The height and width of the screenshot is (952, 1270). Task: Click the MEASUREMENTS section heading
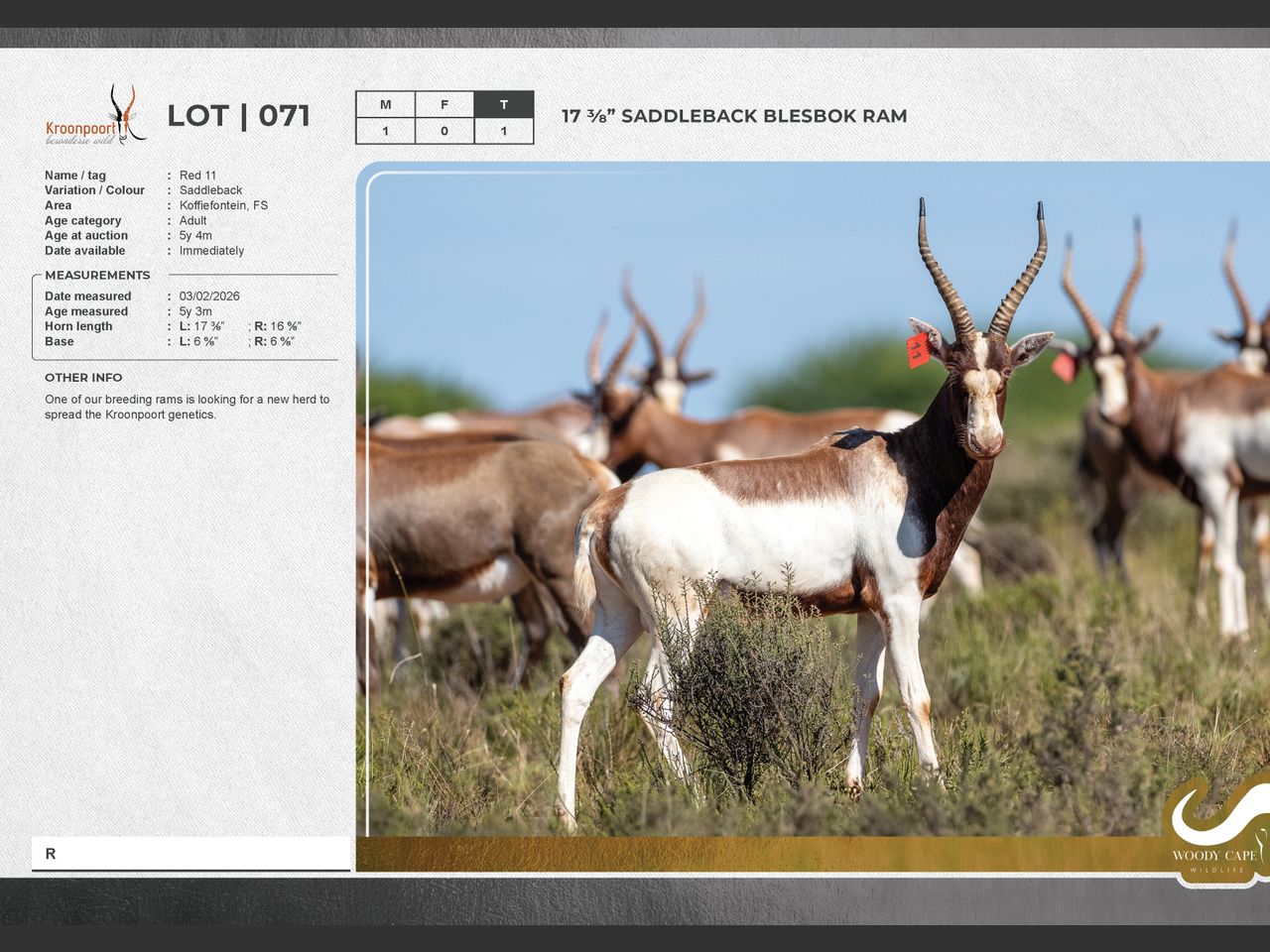point(97,276)
